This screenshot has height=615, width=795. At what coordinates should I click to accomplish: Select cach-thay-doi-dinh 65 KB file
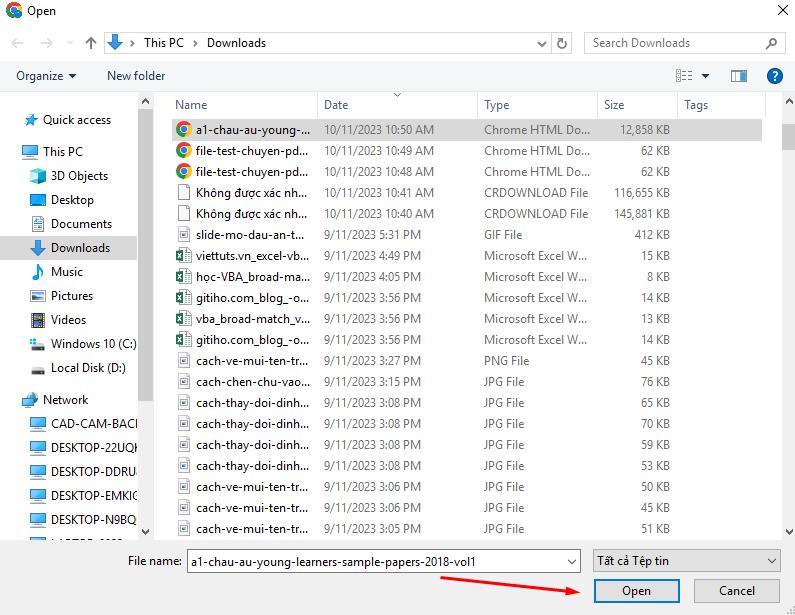pyautogui.click(x=466, y=403)
